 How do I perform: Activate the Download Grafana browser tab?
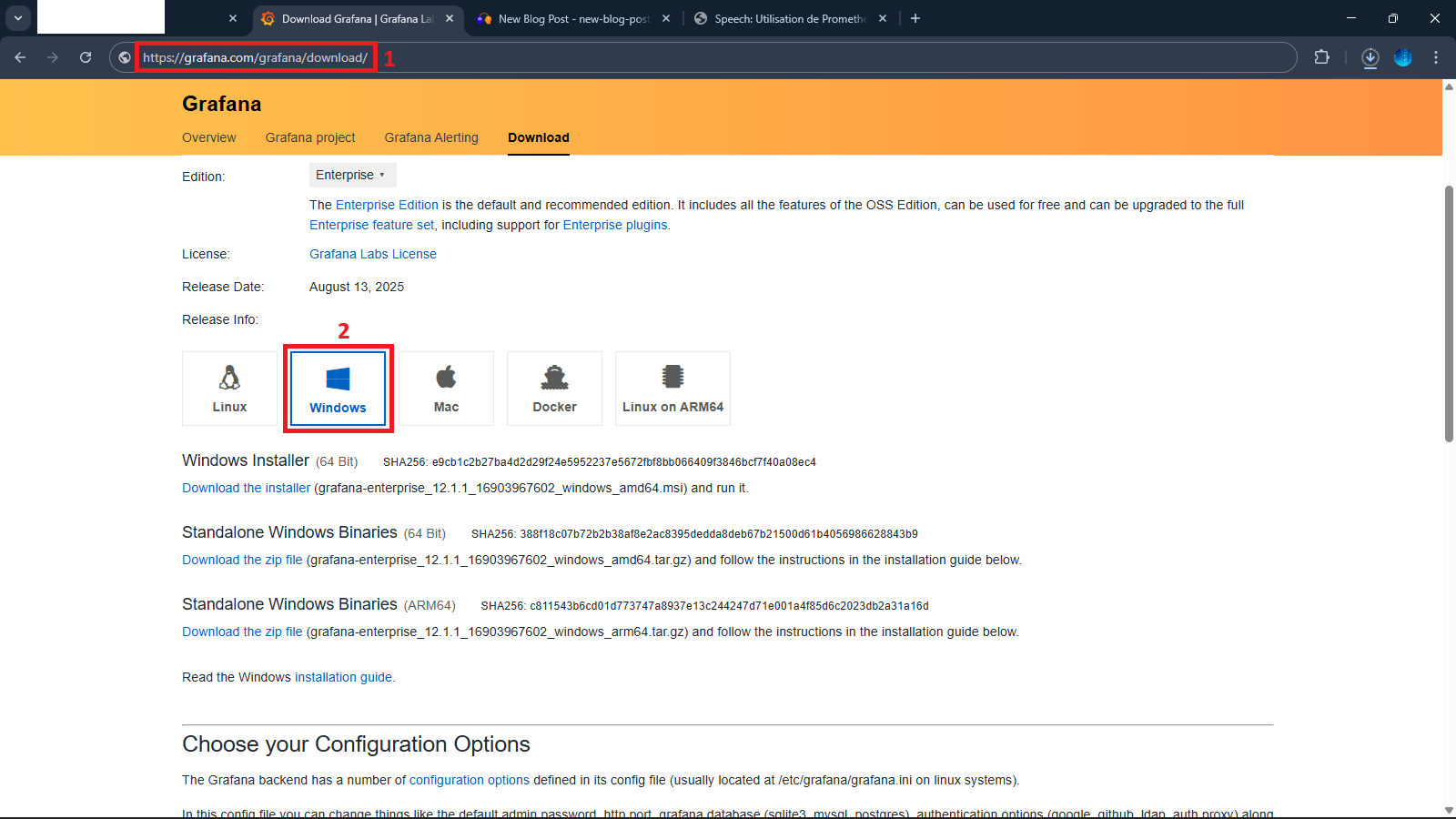point(357,18)
